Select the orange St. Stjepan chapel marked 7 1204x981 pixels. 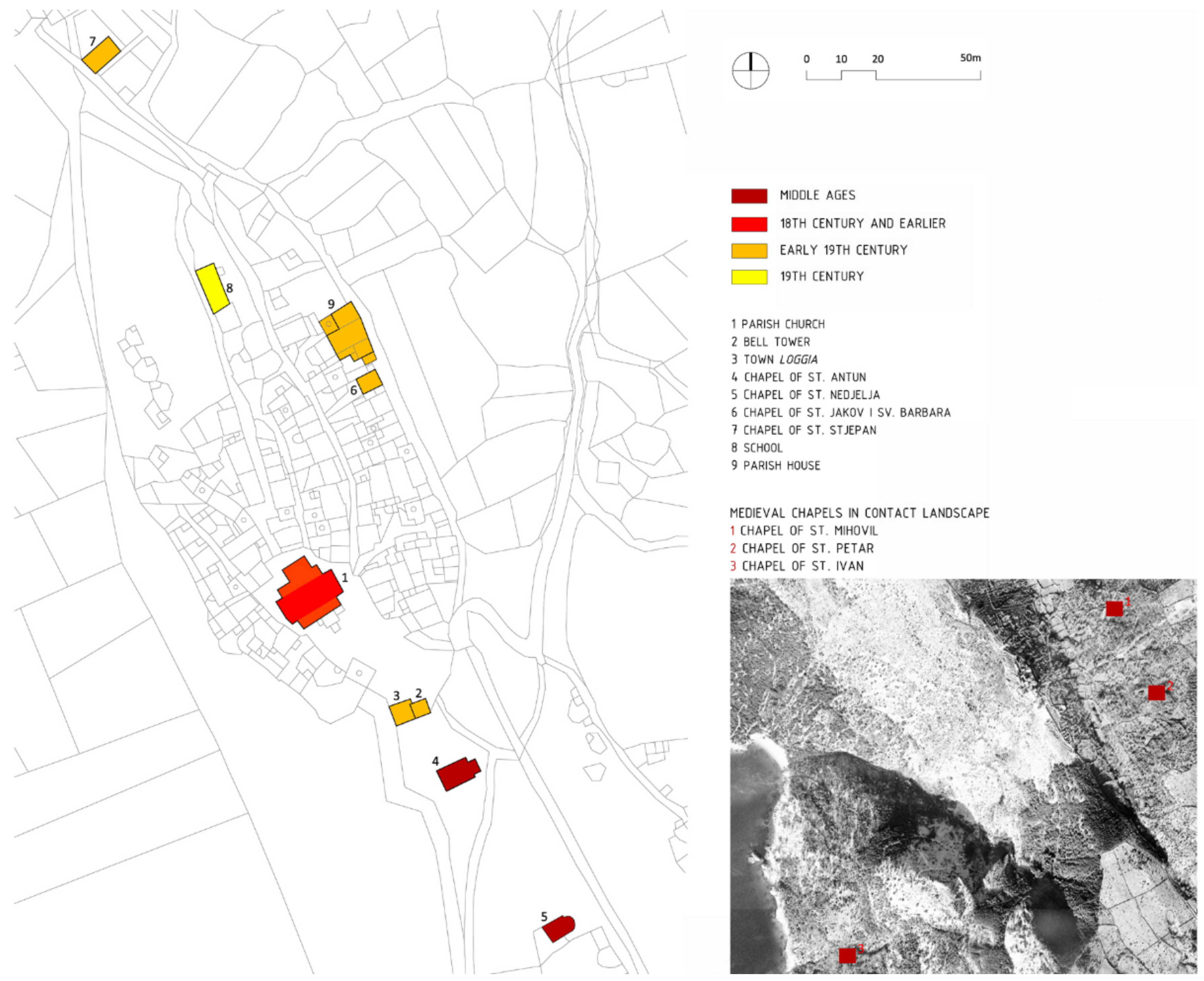tap(102, 55)
